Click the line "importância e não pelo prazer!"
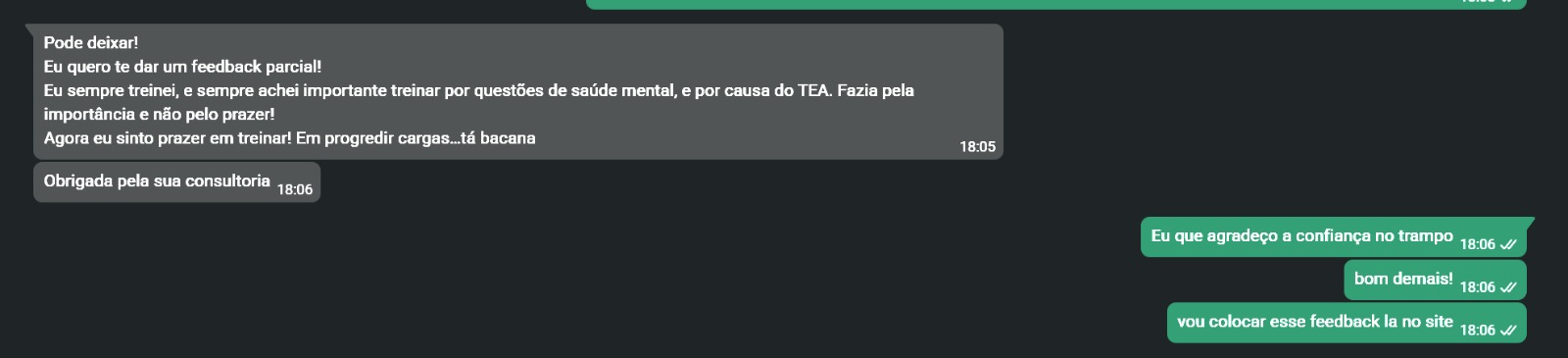This screenshot has height=358, width=1568. pos(159,114)
